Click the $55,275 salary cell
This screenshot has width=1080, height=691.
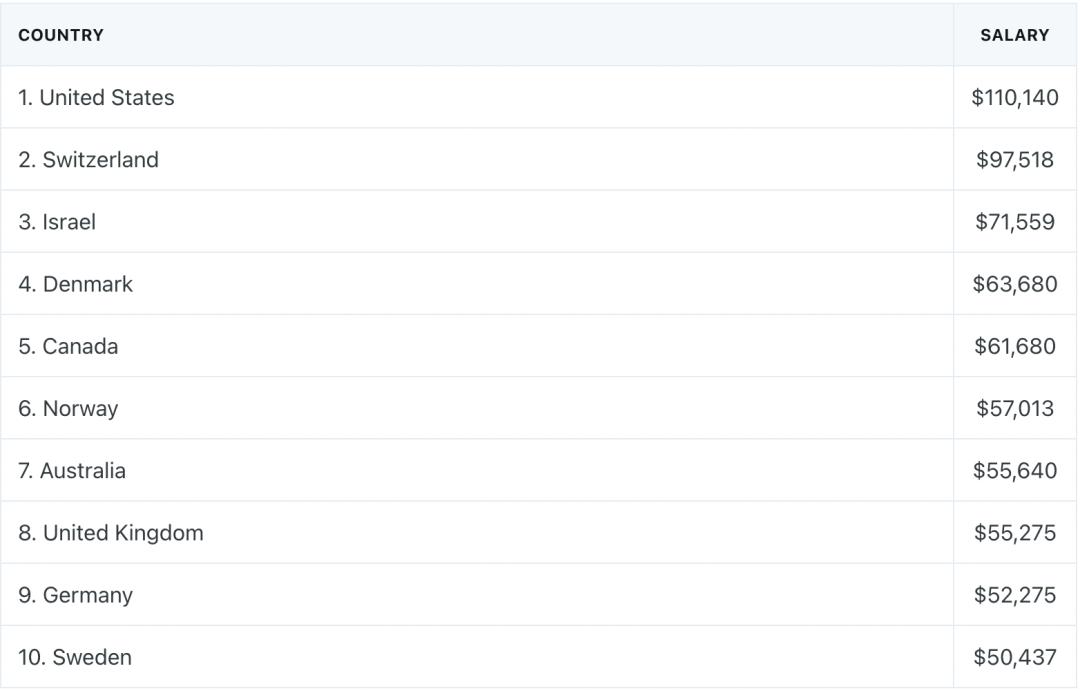pyautogui.click(x=1014, y=533)
